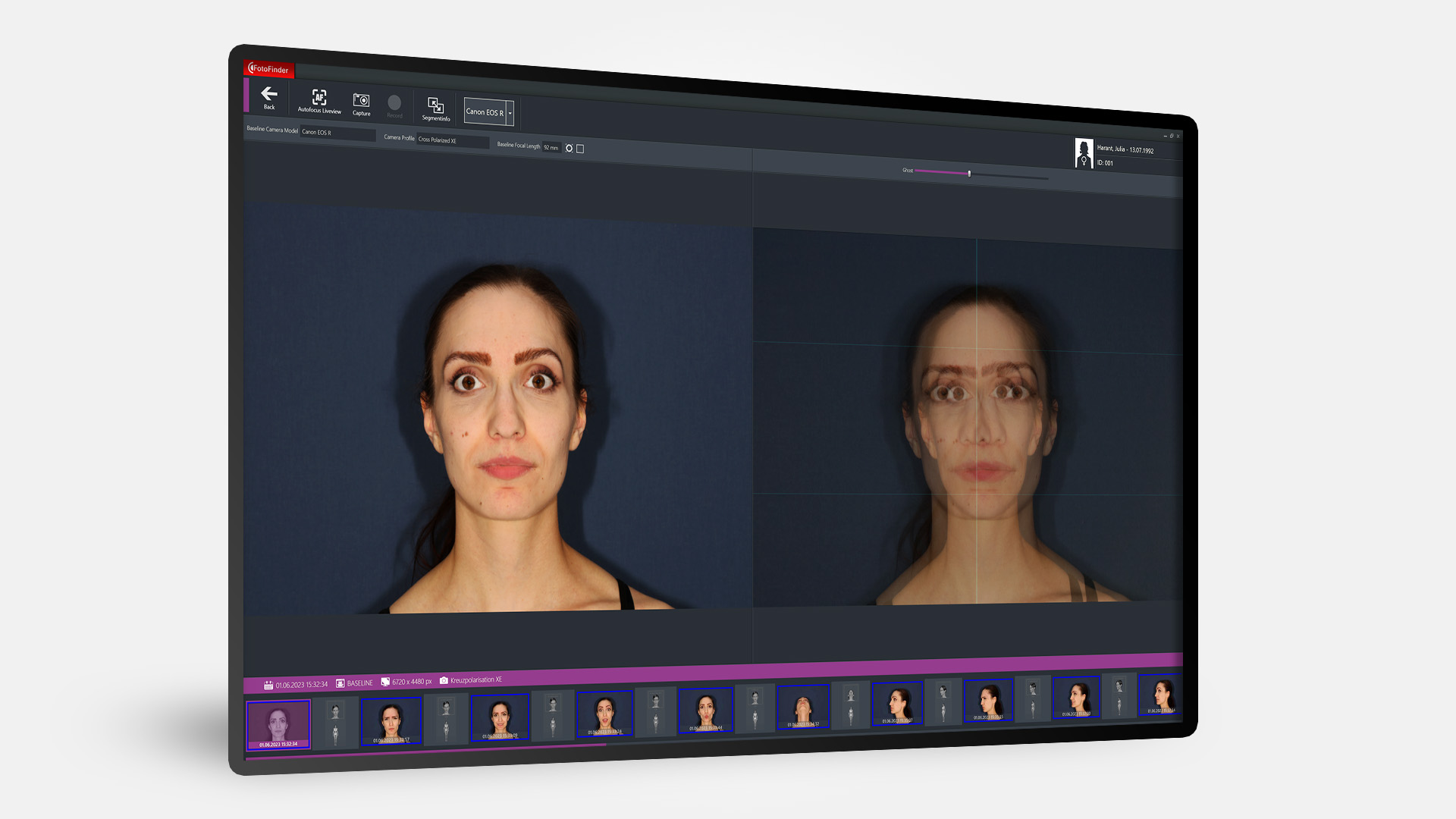
Task: Open the Baseline Camera Model field
Action: point(337,133)
